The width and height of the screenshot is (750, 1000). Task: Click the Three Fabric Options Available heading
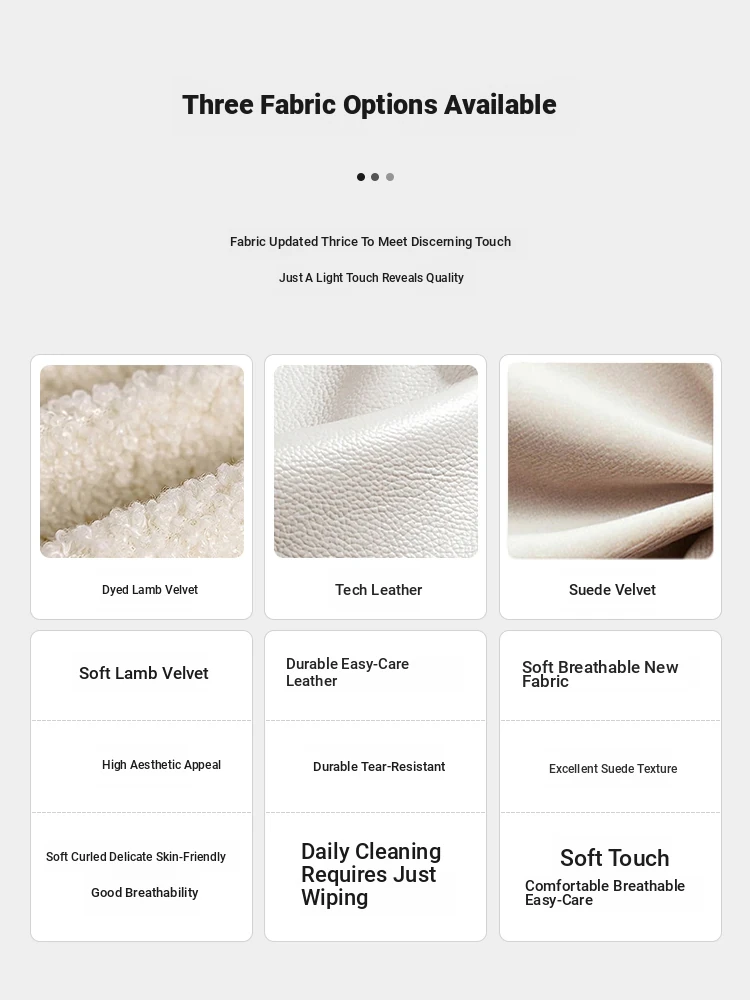click(x=369, y=105)
